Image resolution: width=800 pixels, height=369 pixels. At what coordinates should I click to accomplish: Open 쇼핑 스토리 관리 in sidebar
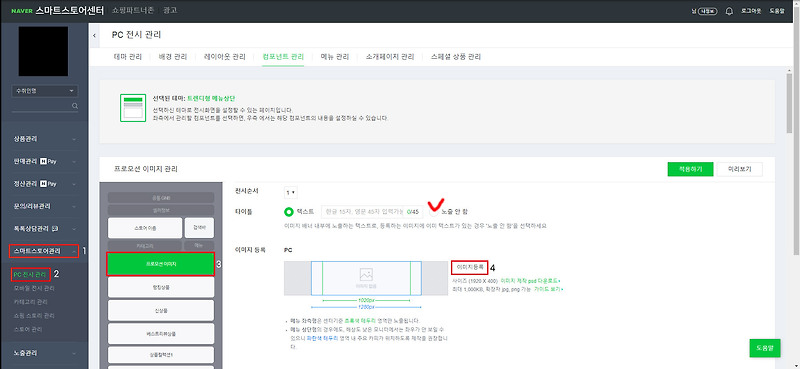(34, 315)
